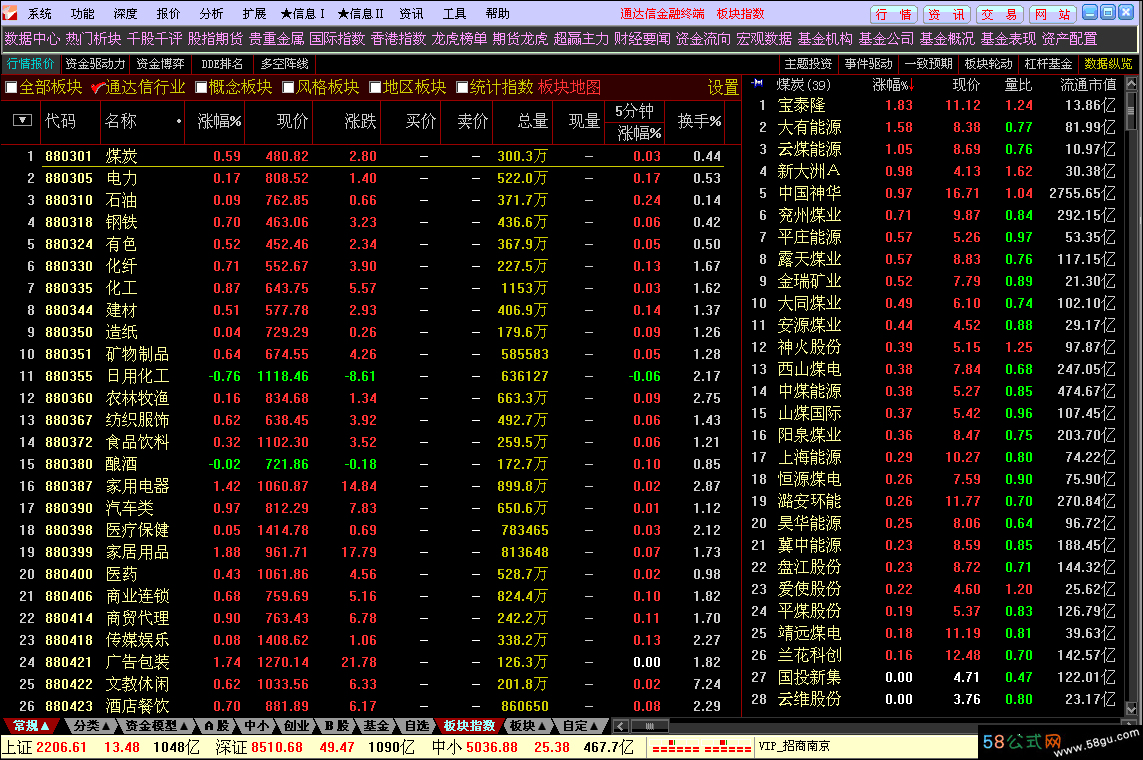Switch to the 资金驱动力 tab

tap(95, 64)
